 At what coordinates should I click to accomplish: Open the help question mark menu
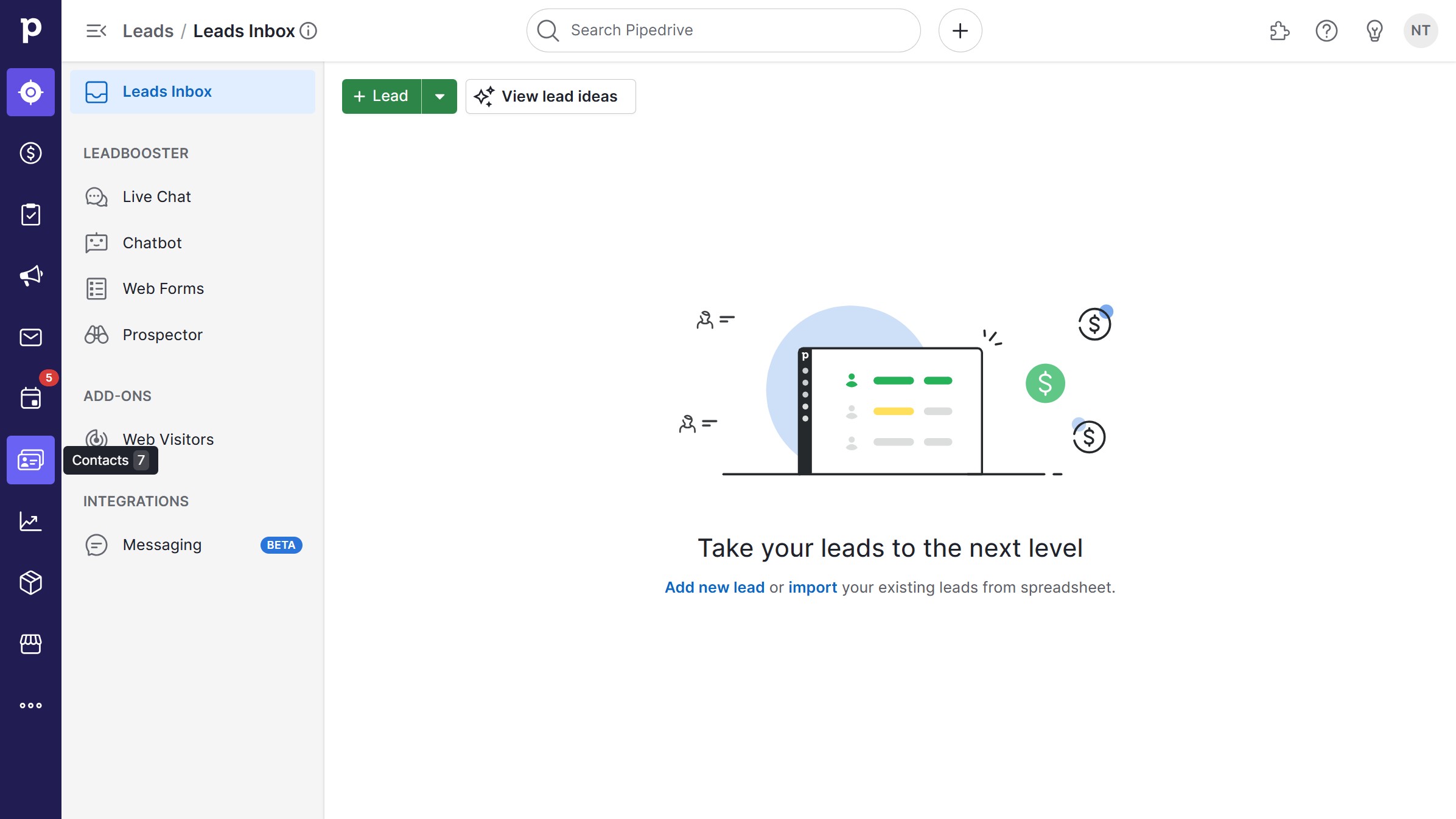1327,31
